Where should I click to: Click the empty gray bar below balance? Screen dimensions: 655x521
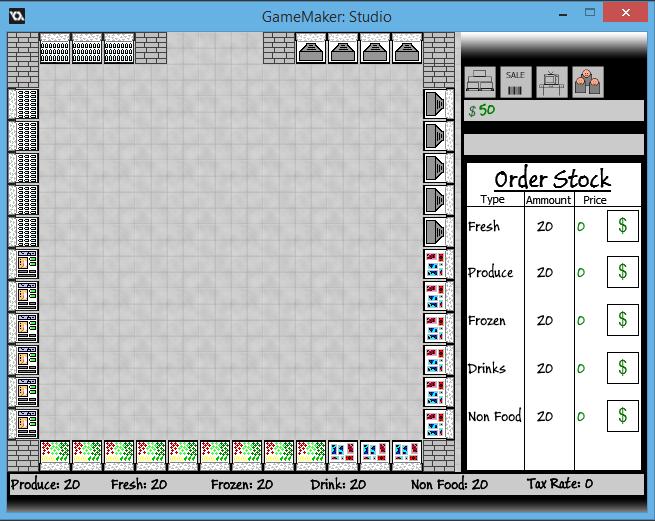pyautogui.click(x=553, y=145)
